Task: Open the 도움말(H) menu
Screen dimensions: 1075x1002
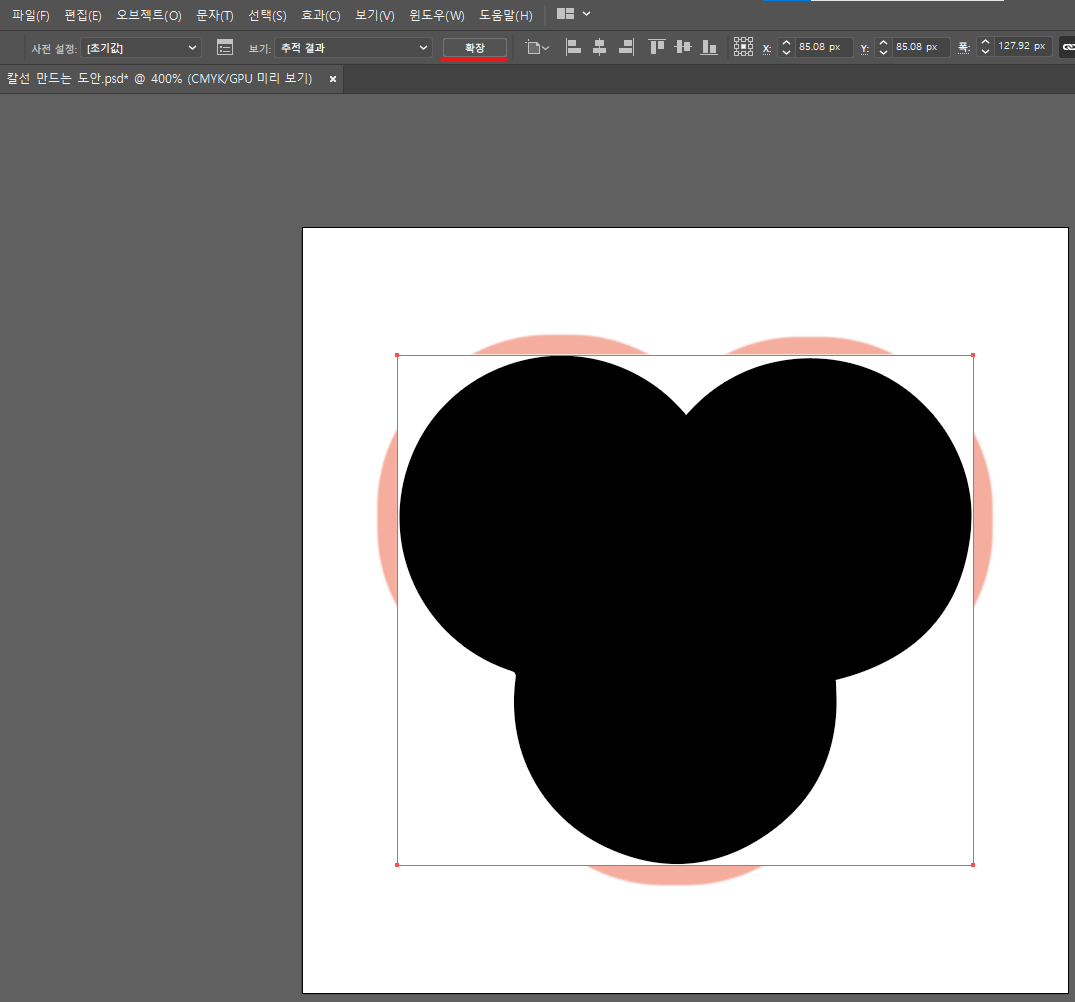Action: (x=505, y=15)
